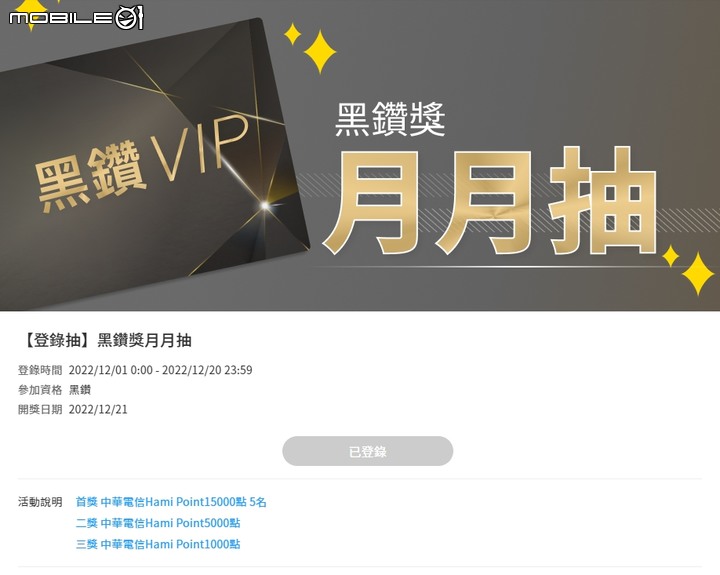Click the small yellow sparkle above the VIP card

coord(292,34)
